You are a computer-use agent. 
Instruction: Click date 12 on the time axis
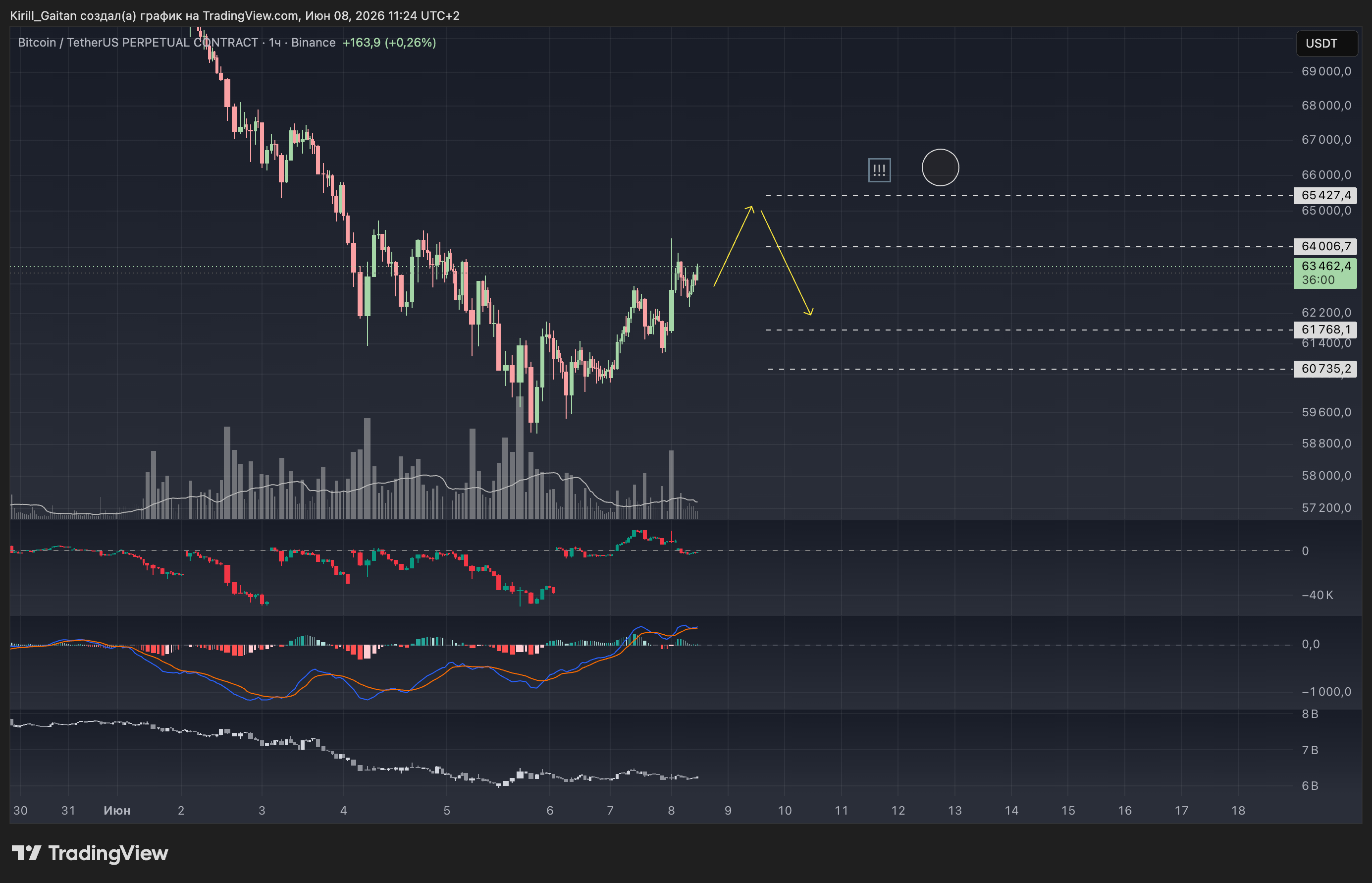point(898,811)
